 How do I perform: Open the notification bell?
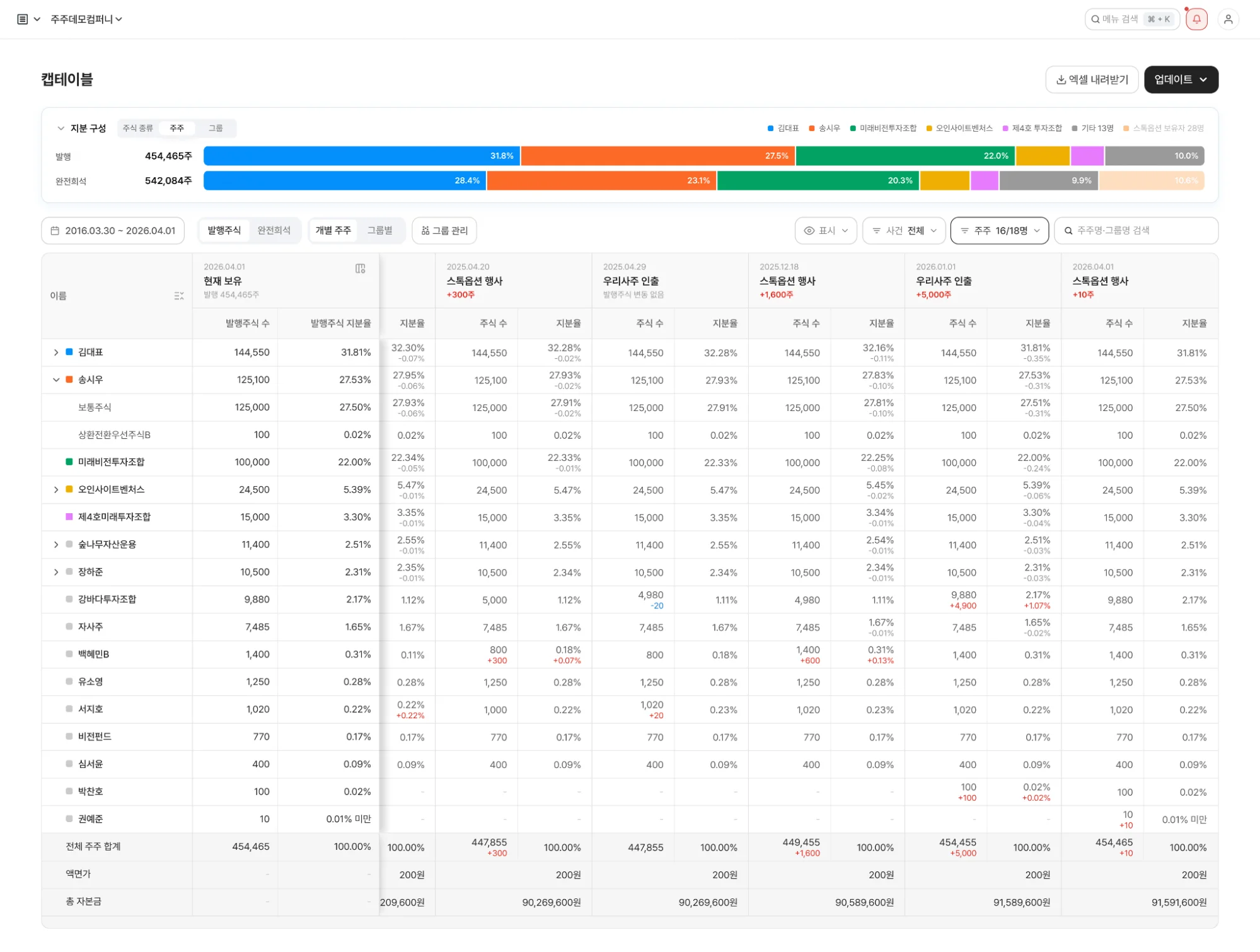pyautogui.click(x=1196, y=20)
